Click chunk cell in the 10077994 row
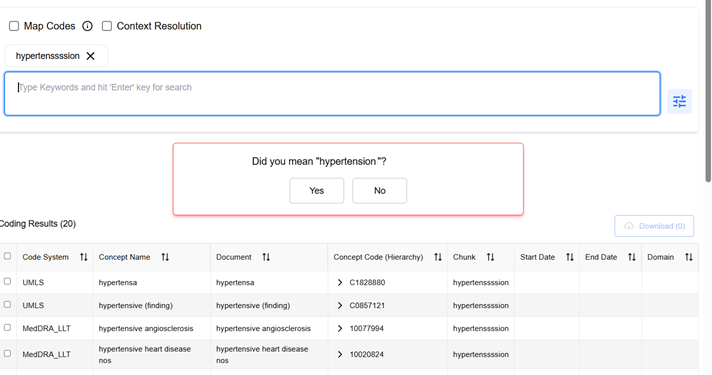The width and height of the screenshot is (712, 375). [480, 328]
